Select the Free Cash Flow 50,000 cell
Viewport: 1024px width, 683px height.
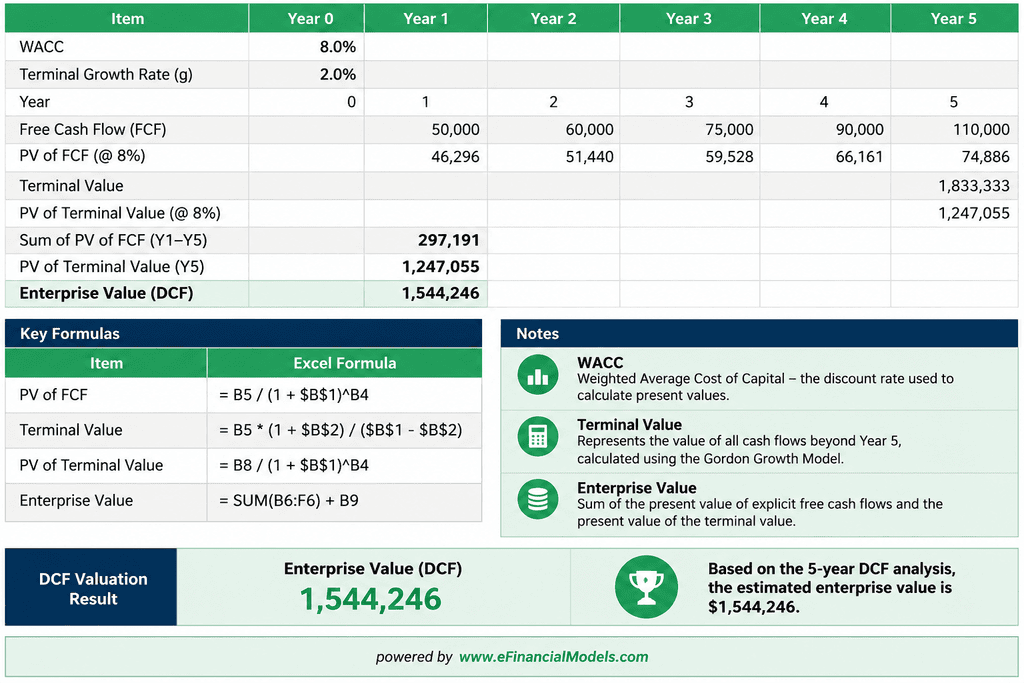tap(426, 129)
